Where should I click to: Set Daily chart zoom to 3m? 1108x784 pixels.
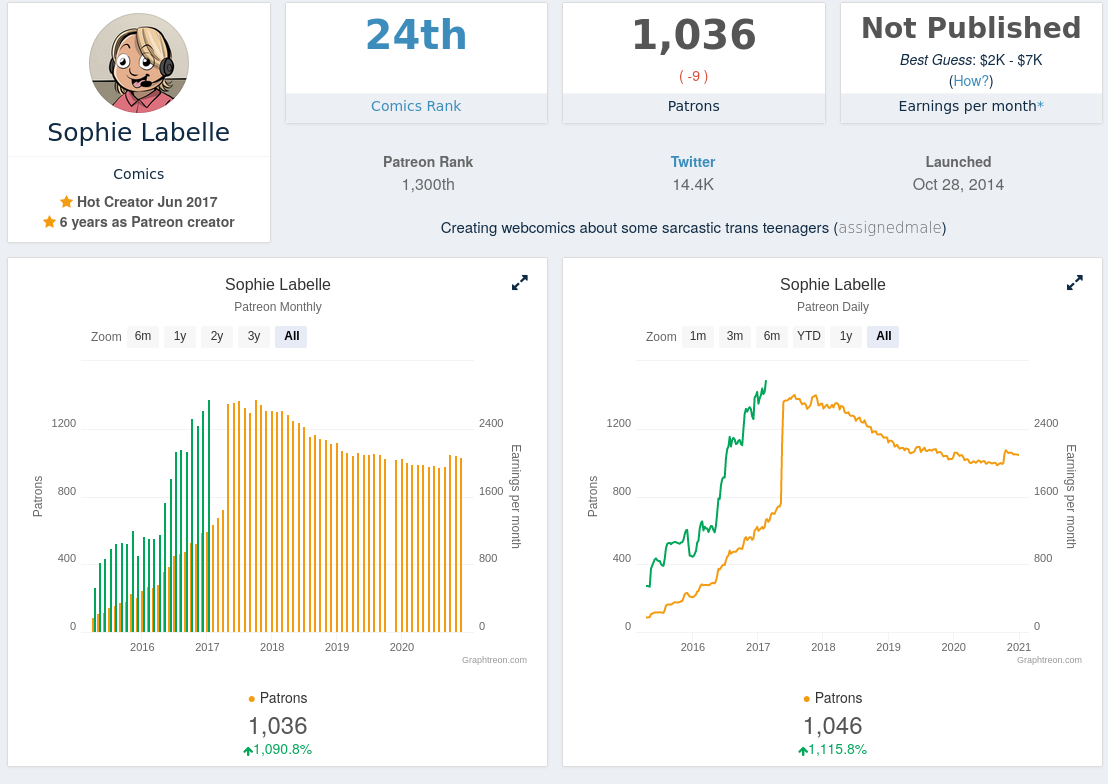tap(735, 337)
